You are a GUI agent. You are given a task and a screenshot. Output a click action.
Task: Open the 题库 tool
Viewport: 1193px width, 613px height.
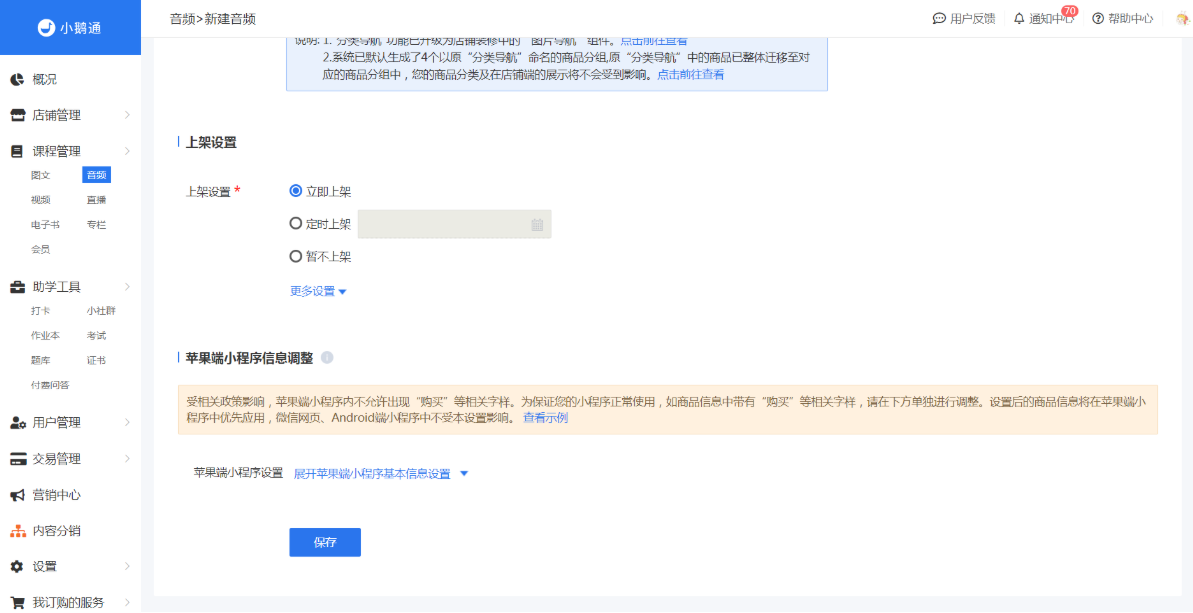(40, 360)
